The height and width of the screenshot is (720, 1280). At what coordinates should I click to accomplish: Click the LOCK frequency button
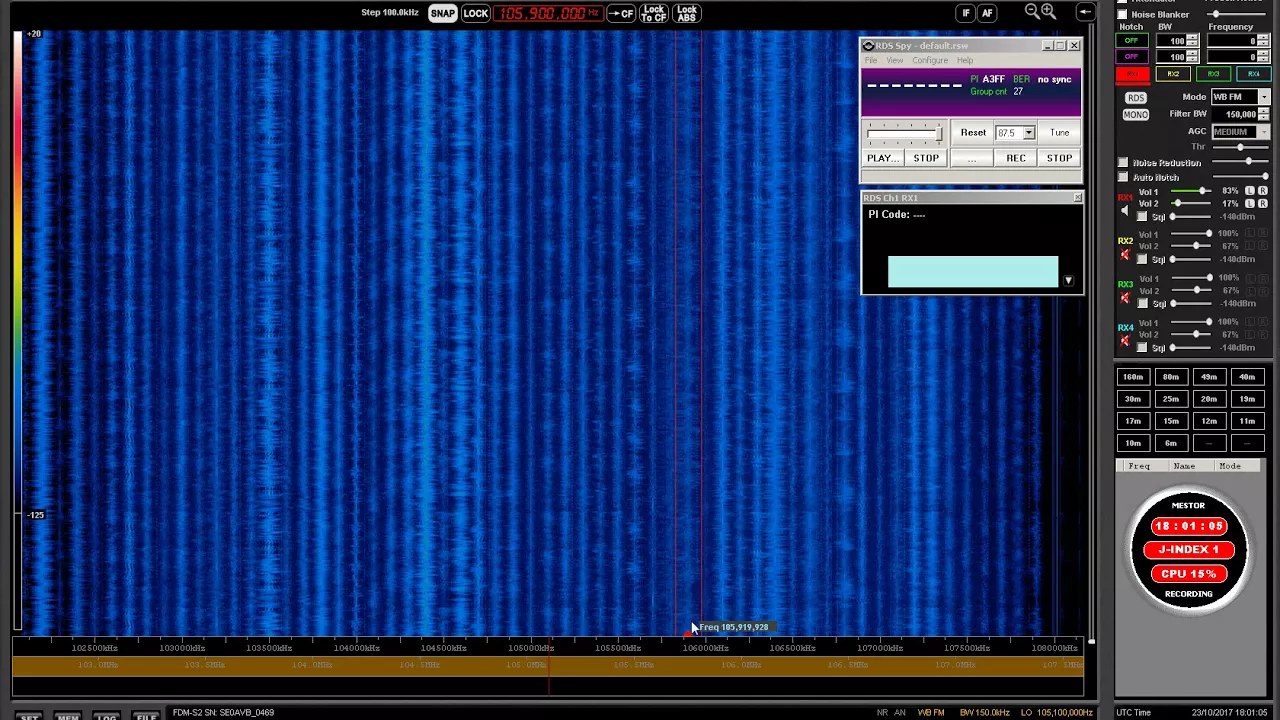tap(476, 13)
